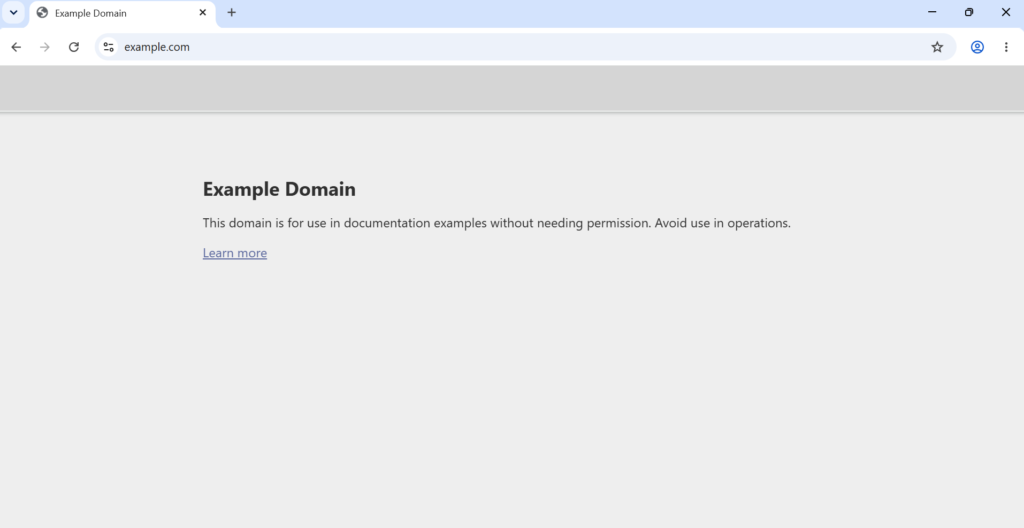Follow the Learn more link
1024x528 pixels.
click(x=234, y=253)
